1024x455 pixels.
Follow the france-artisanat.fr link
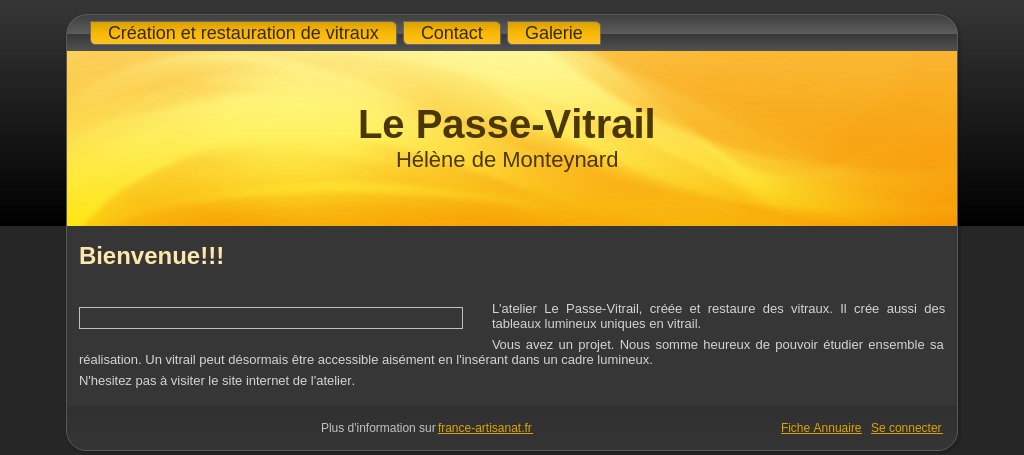point(485,428)
